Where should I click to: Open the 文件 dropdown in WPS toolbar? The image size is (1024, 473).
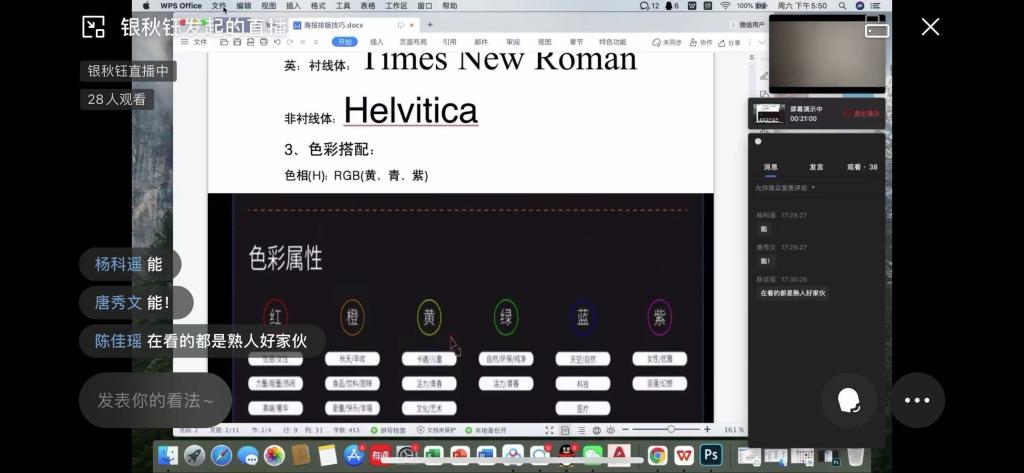[199, 43]
